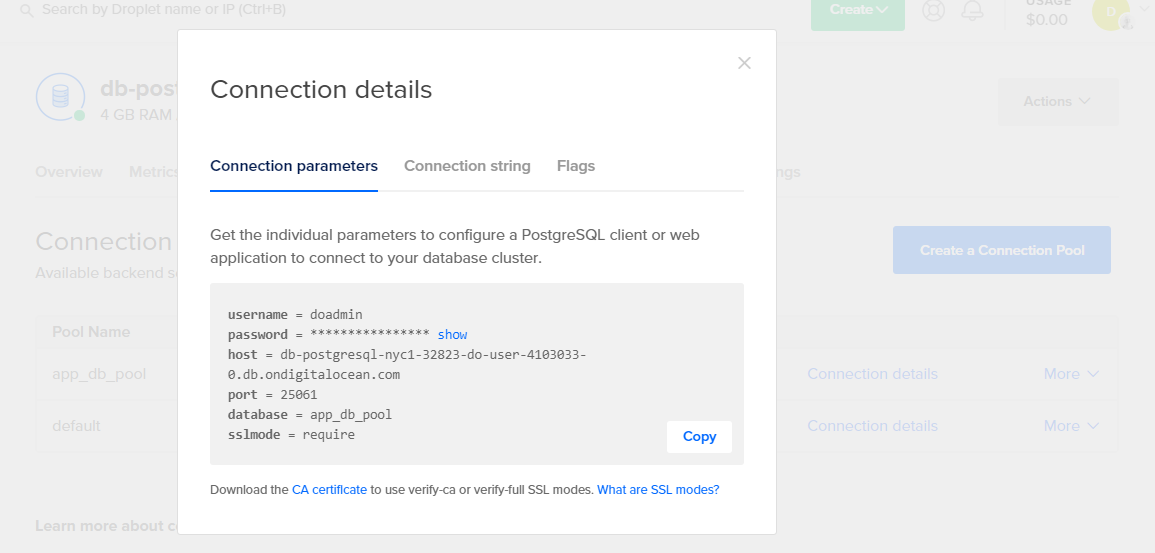Viewport: 1155px width, 553px height.
Task: Copy the connection parameters
Action: 699,437
